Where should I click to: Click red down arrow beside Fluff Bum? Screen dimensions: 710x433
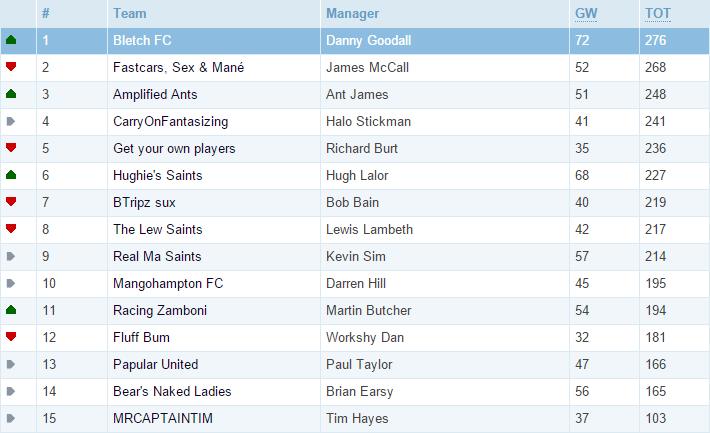click(x=11, y=336)
